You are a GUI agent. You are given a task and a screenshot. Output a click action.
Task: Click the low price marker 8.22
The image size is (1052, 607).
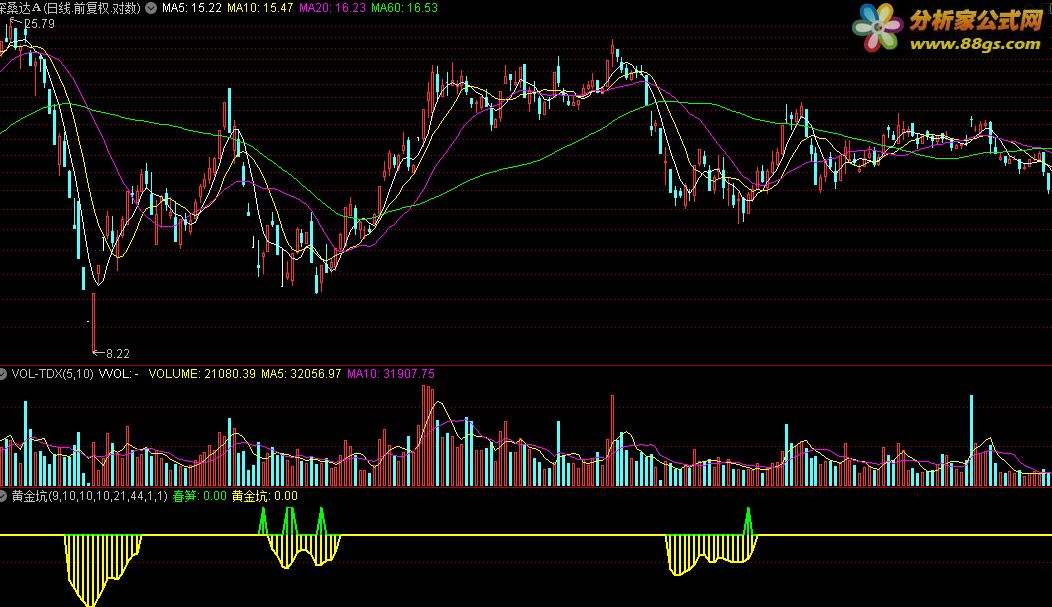[118, 353]
